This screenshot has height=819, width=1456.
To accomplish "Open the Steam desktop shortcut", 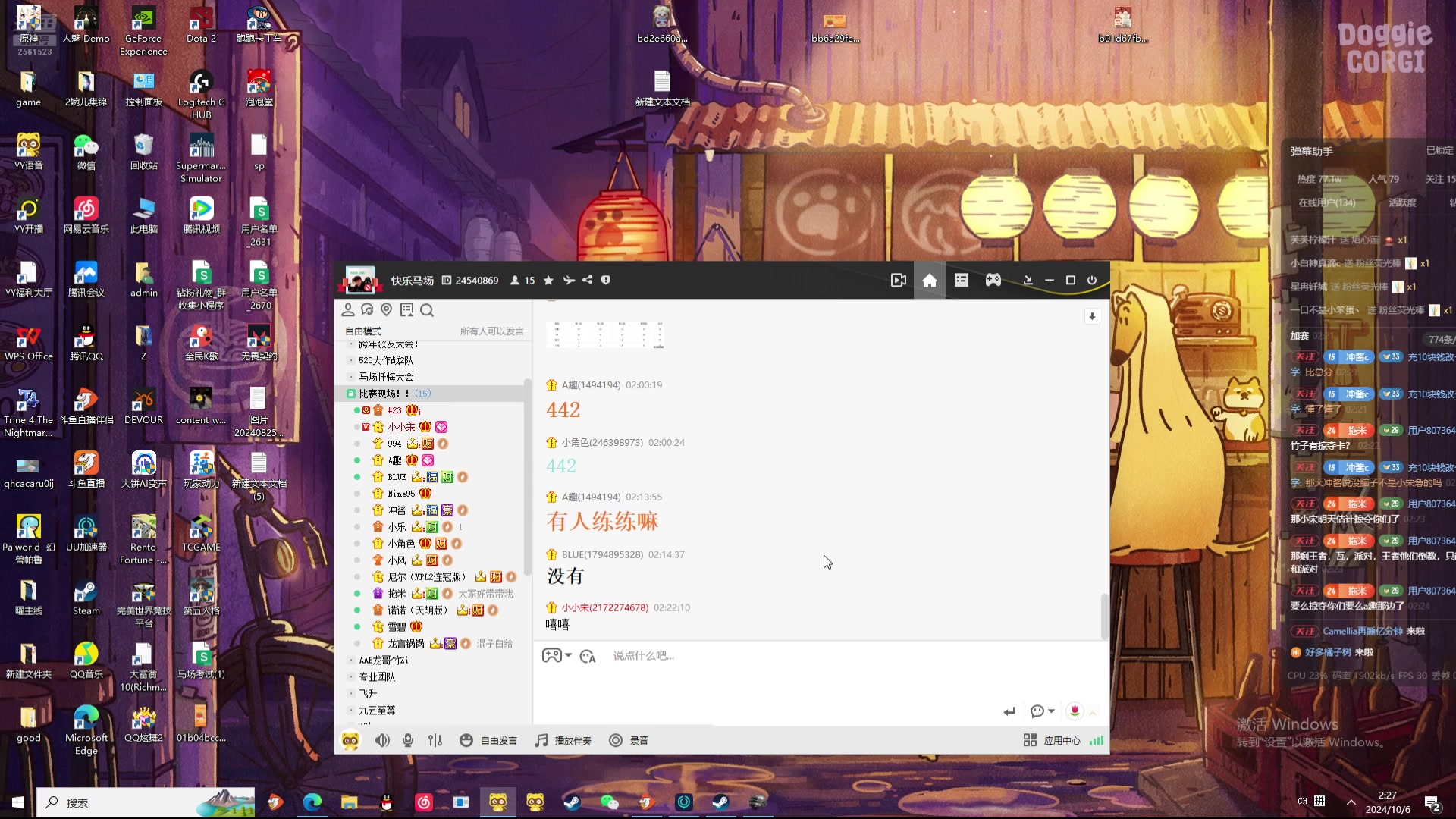I will pyautogui.click(x=86, y=598).
